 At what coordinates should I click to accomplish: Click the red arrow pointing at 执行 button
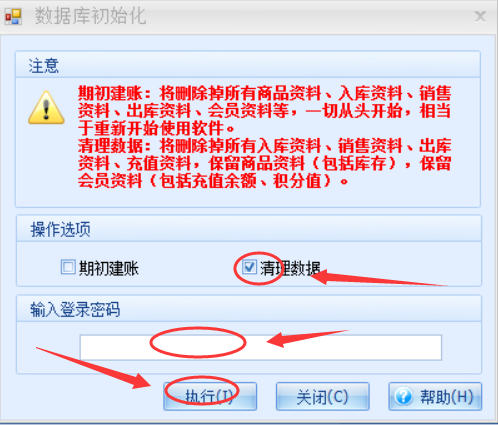click(x=93, y=367)
